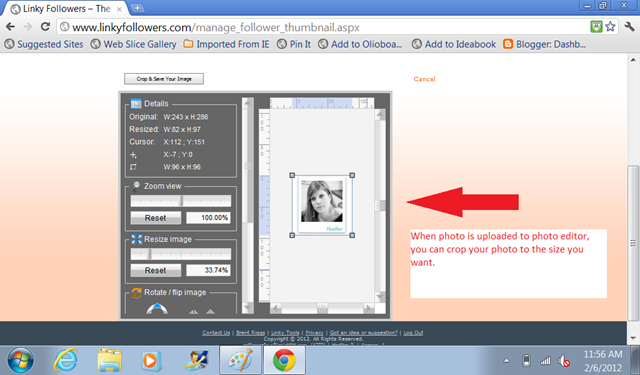Click the settings panel scrollbar up arrow
This screenshot has width=640, height=375.
coord(248,103)
